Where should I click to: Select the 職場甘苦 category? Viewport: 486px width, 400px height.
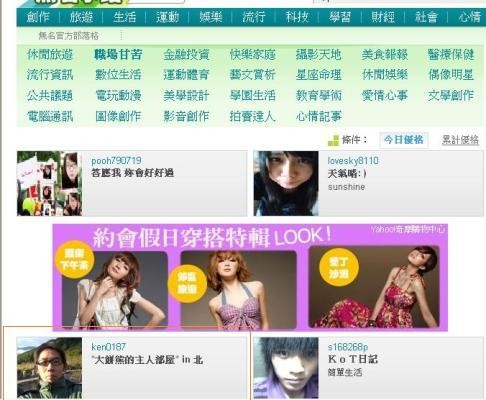coord(118,54)
